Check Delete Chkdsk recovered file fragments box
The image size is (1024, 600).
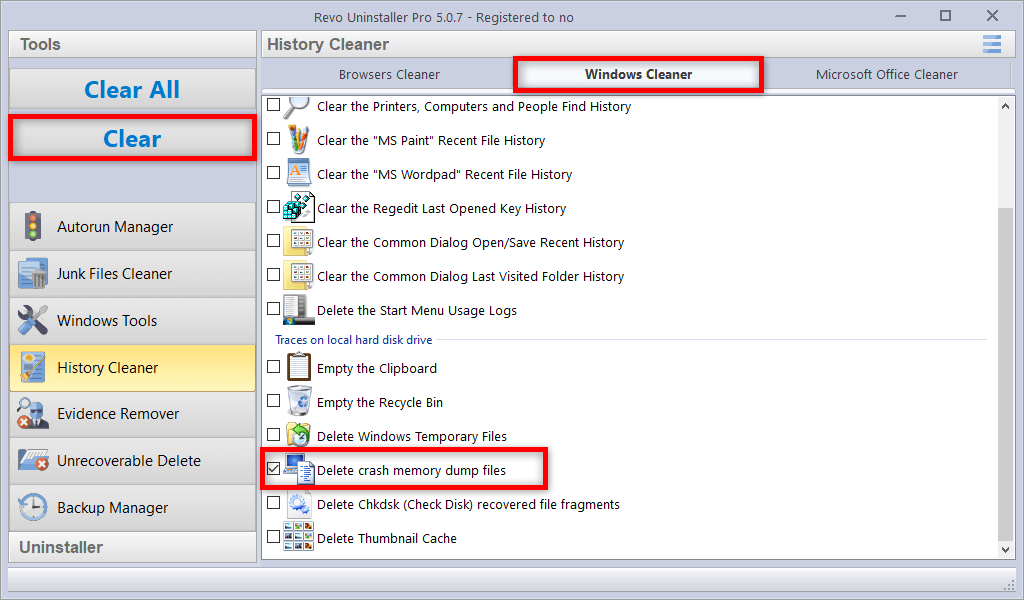point(274,502)
